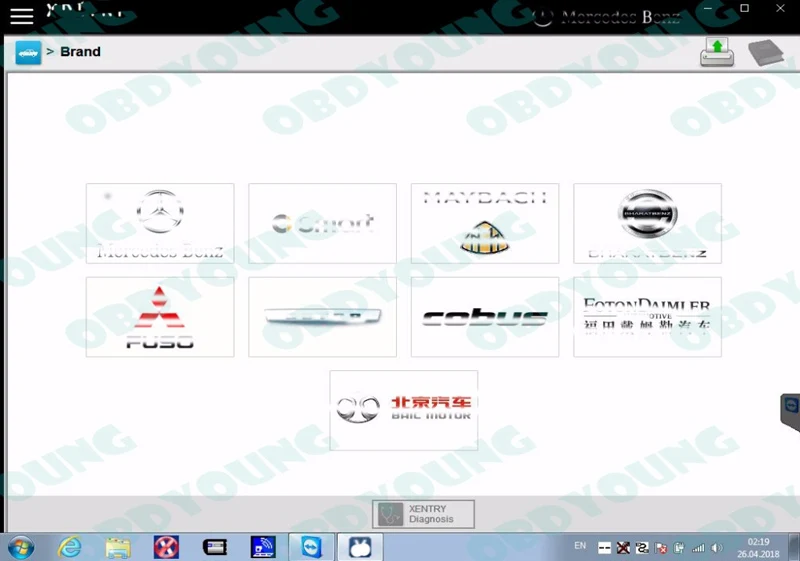
Task: Switch to TeamViewer in the taskbar
Action: pyautogui.click(x=312, y=548)
